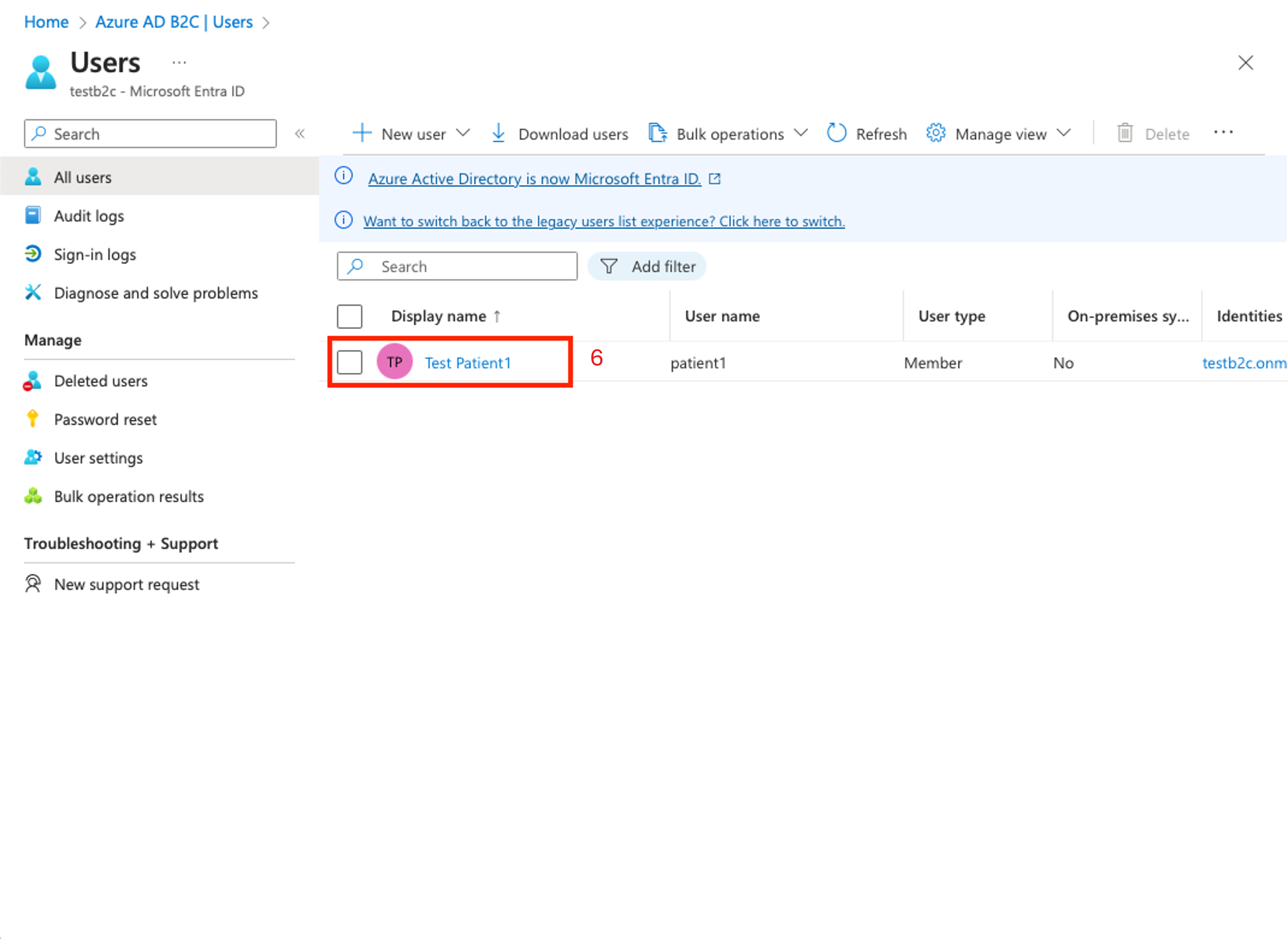The height and width of the screenshot is (939, 1288).
Task: Open the toolbar overflow ellipsis
Action: click(x=1223, y=132)
